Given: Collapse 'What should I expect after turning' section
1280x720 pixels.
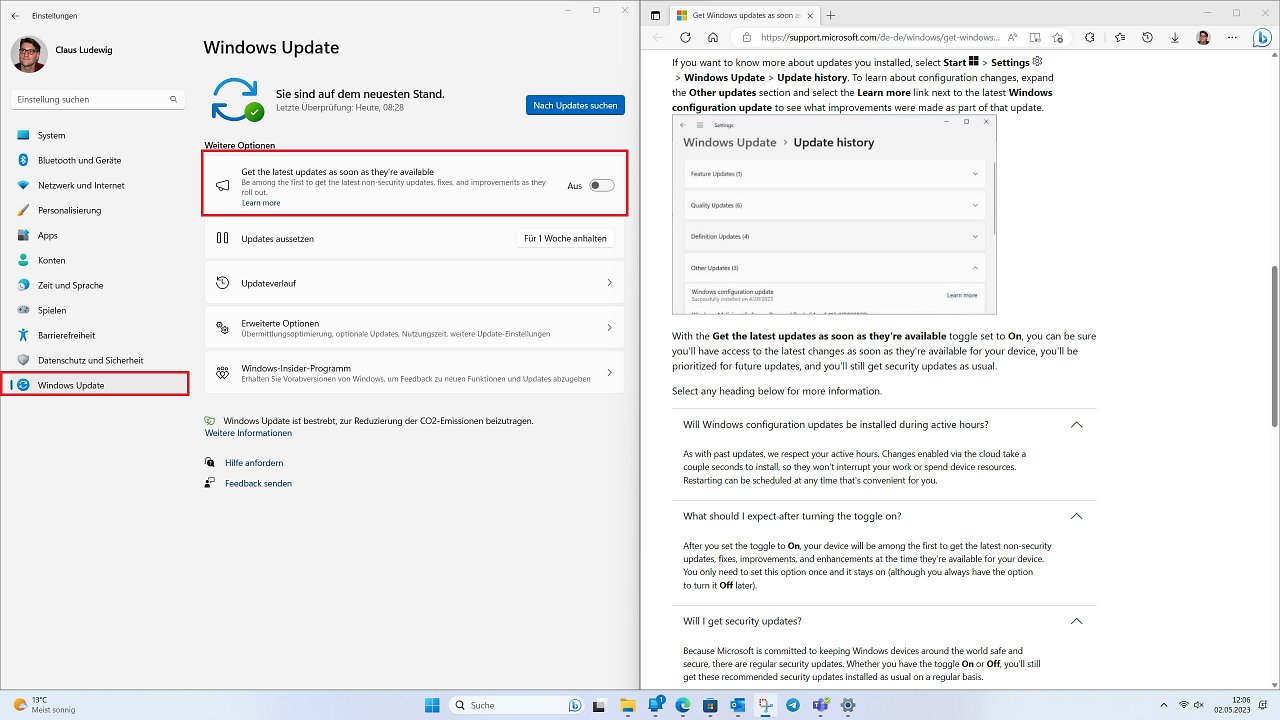Looking at the screenshot, I should pos(1076,516).
